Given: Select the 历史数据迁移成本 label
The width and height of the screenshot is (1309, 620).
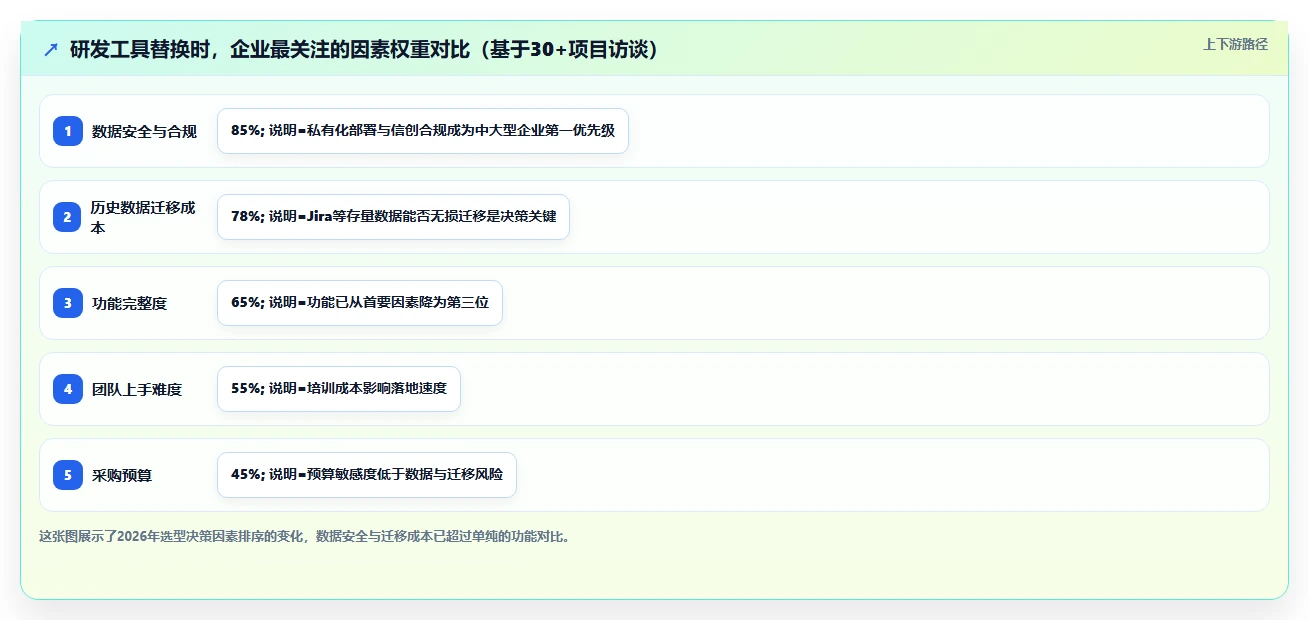Looking at the screenshot, I should (x=144, y=217).
